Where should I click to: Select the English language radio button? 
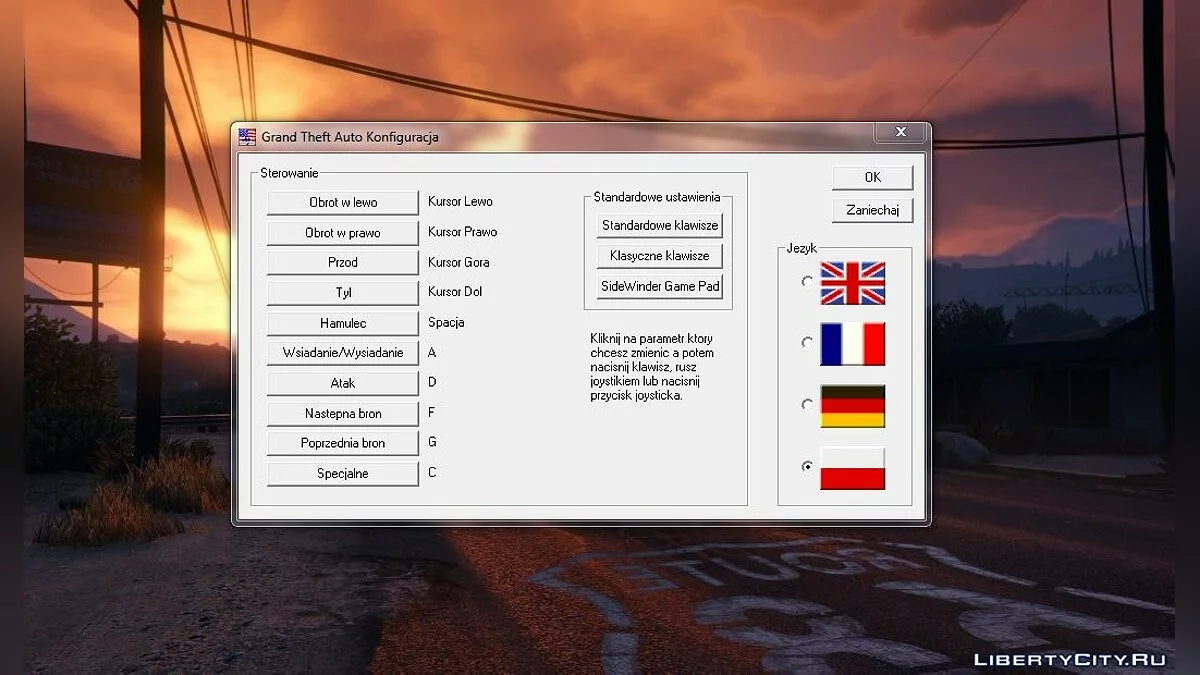(807, 282)
